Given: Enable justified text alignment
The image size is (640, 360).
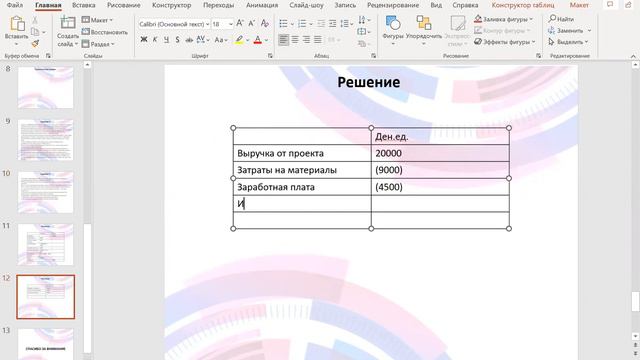Looking at the screenshot, I should 318,40.
